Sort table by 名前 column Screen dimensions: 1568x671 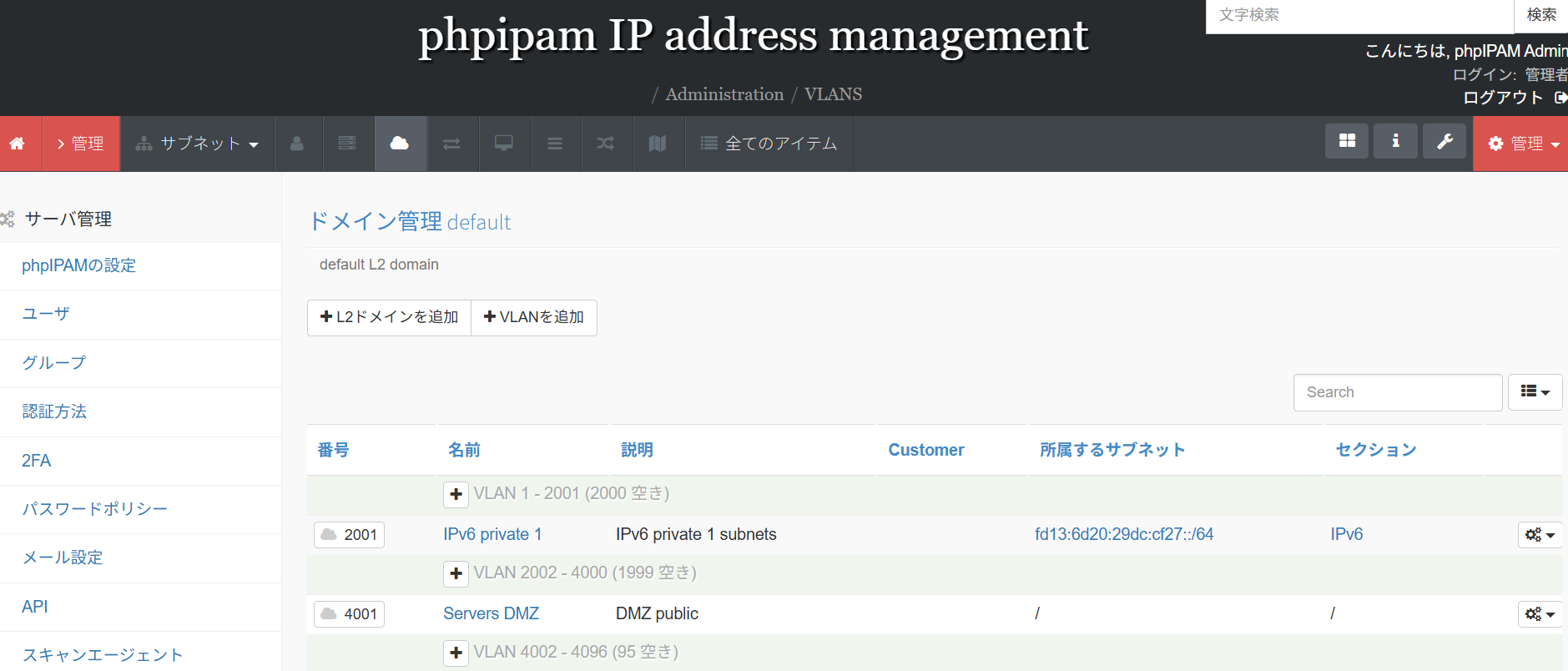click(x=464, y=450)
